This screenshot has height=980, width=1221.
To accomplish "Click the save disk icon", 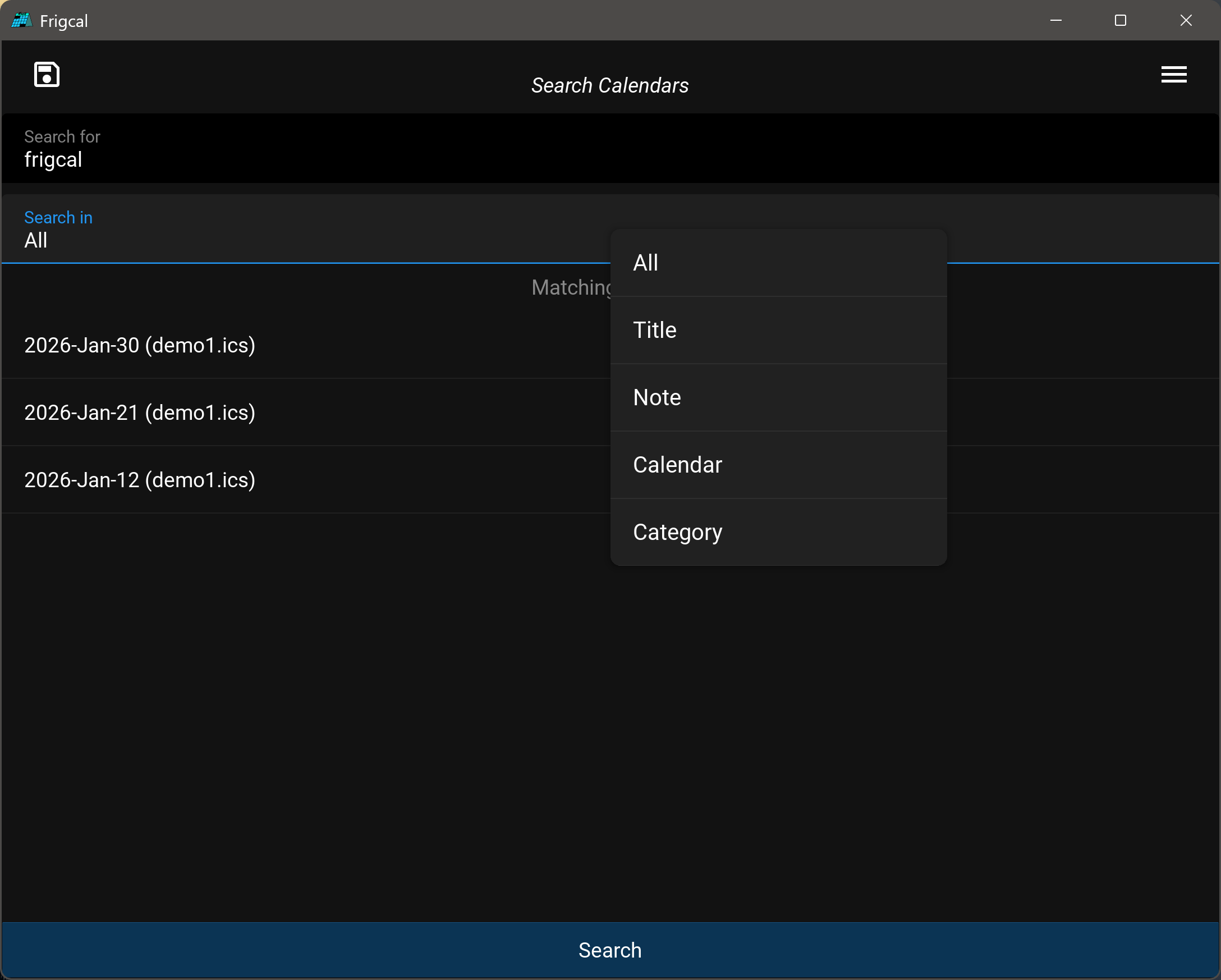I will 47,74.
